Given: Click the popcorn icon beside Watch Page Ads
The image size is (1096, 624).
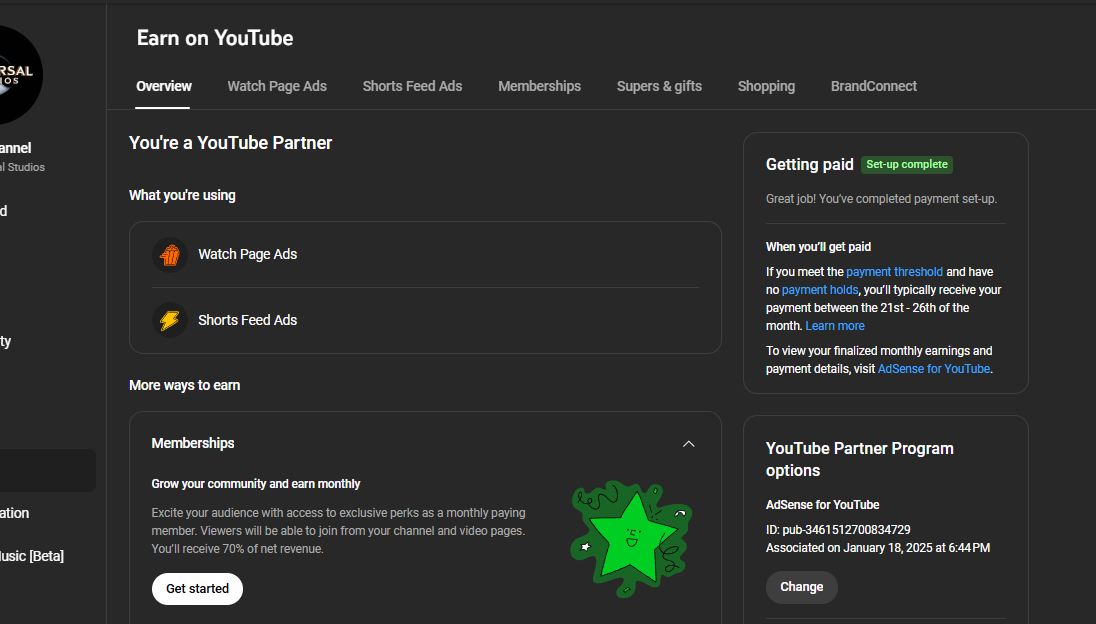Looking at the screenshot, I should click(170, 254).
